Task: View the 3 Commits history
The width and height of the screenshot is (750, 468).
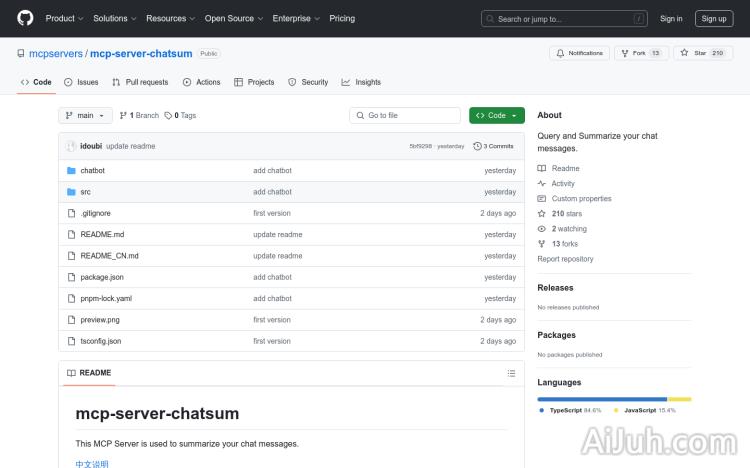Action: coord(495,146)
